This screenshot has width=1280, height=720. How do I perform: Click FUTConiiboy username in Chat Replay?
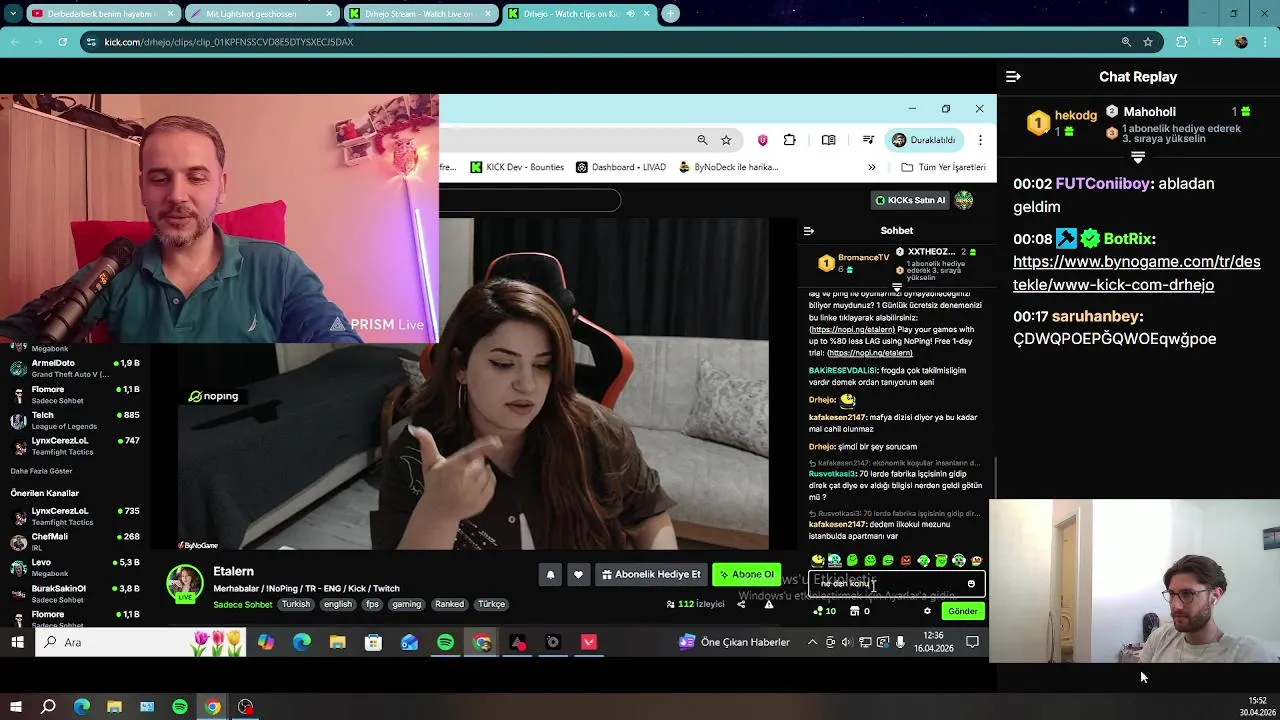pyautogui.click(x=1103, y=184)
